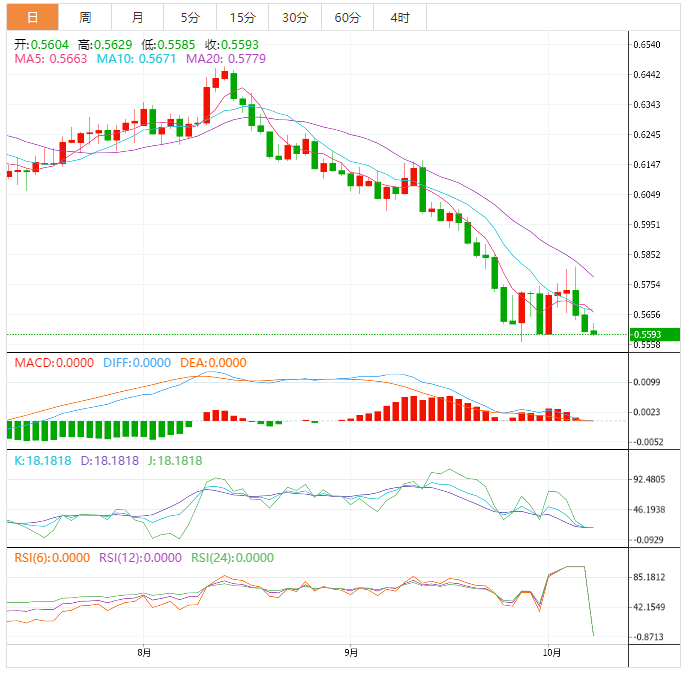Click the MA20: 0.5779 indicator label

(x=226, y=59)
